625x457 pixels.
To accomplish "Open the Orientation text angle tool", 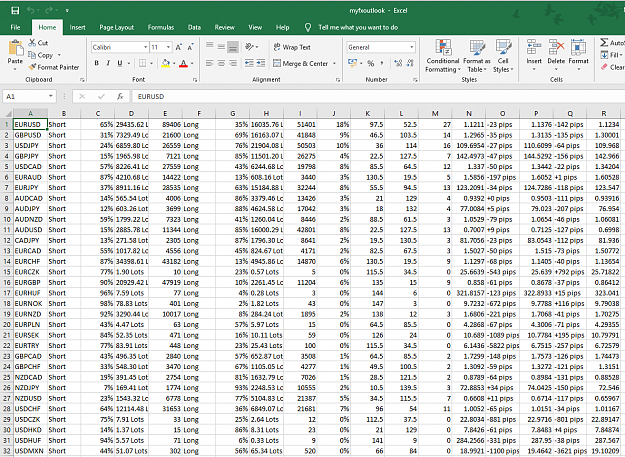I will [x=250, y=47].
